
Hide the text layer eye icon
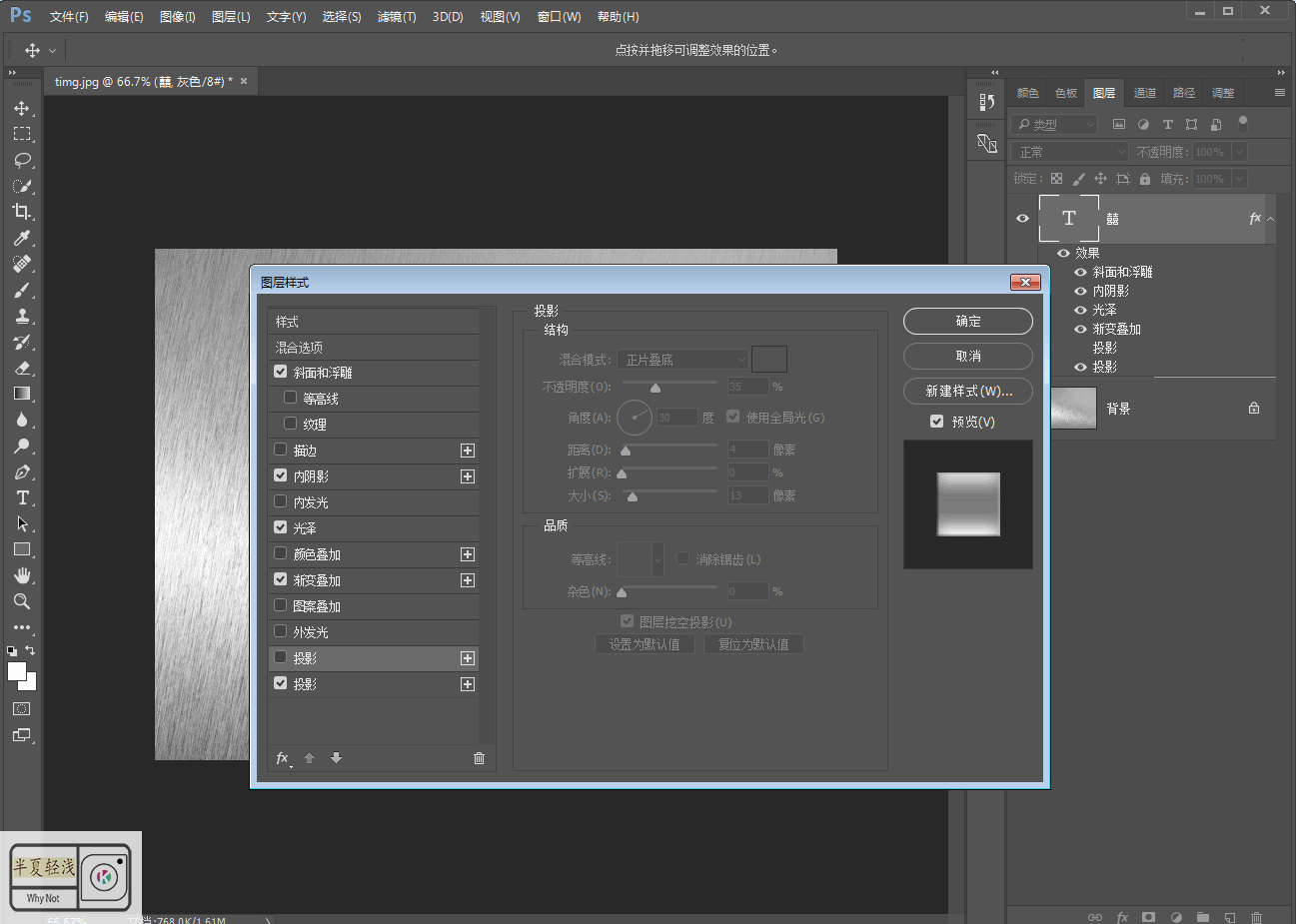1022,218
